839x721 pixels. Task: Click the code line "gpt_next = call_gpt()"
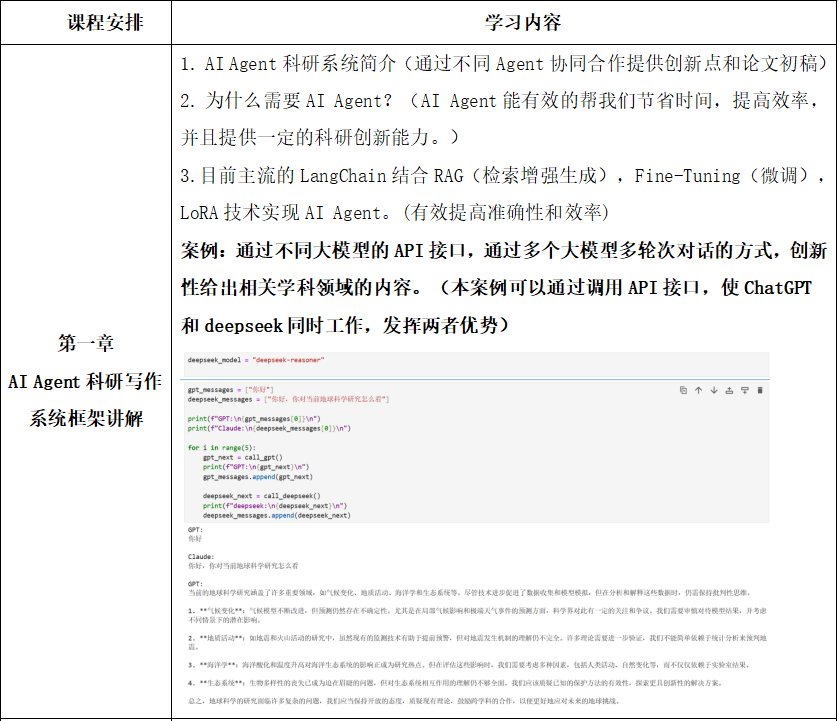(x=243, y=457)
